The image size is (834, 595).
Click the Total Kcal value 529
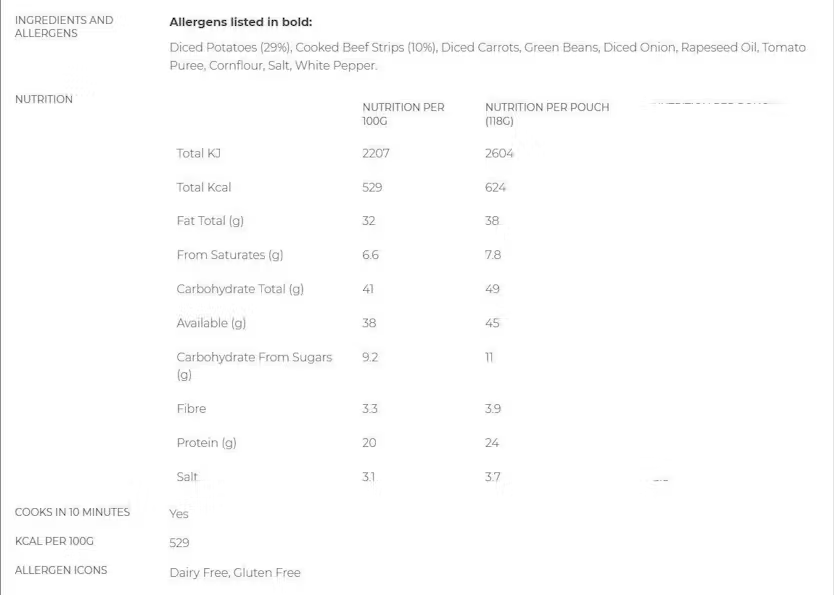click(372, 187)
